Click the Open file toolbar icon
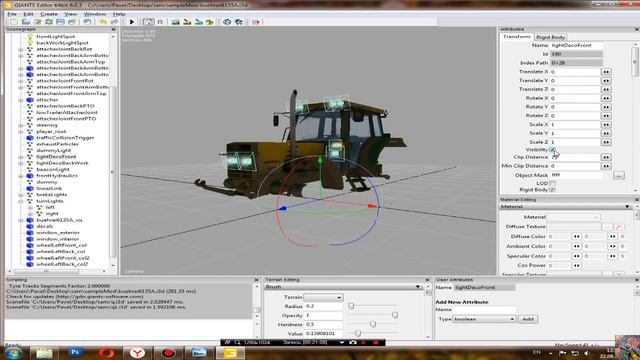 click(26, 22)
